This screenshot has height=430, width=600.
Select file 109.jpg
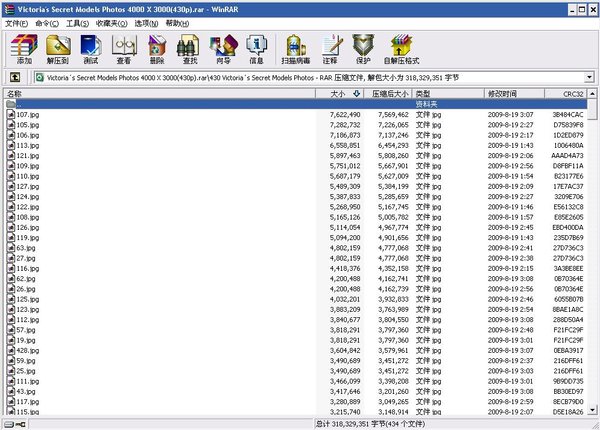(28, 166)
